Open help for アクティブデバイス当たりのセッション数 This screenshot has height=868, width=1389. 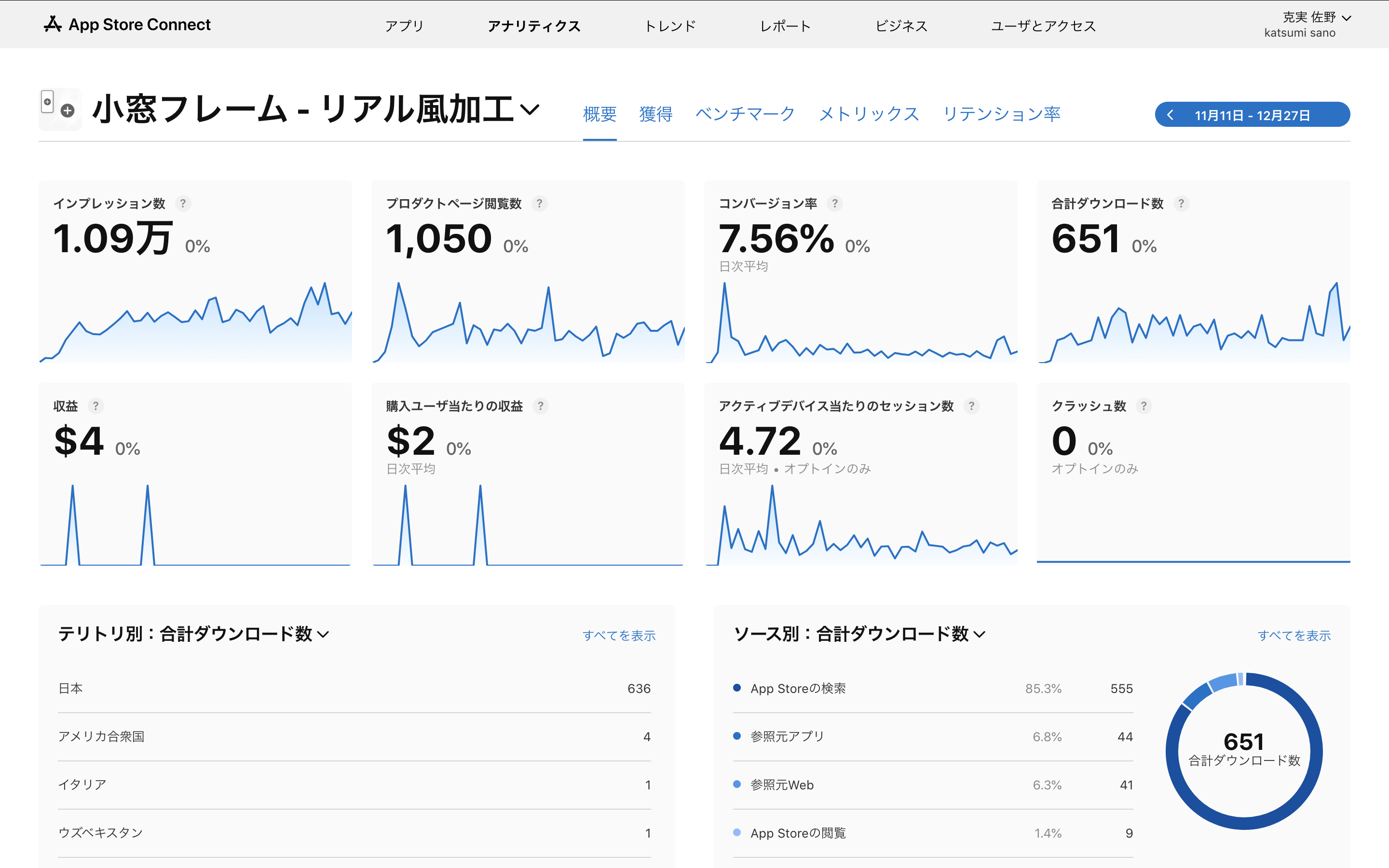971,406
